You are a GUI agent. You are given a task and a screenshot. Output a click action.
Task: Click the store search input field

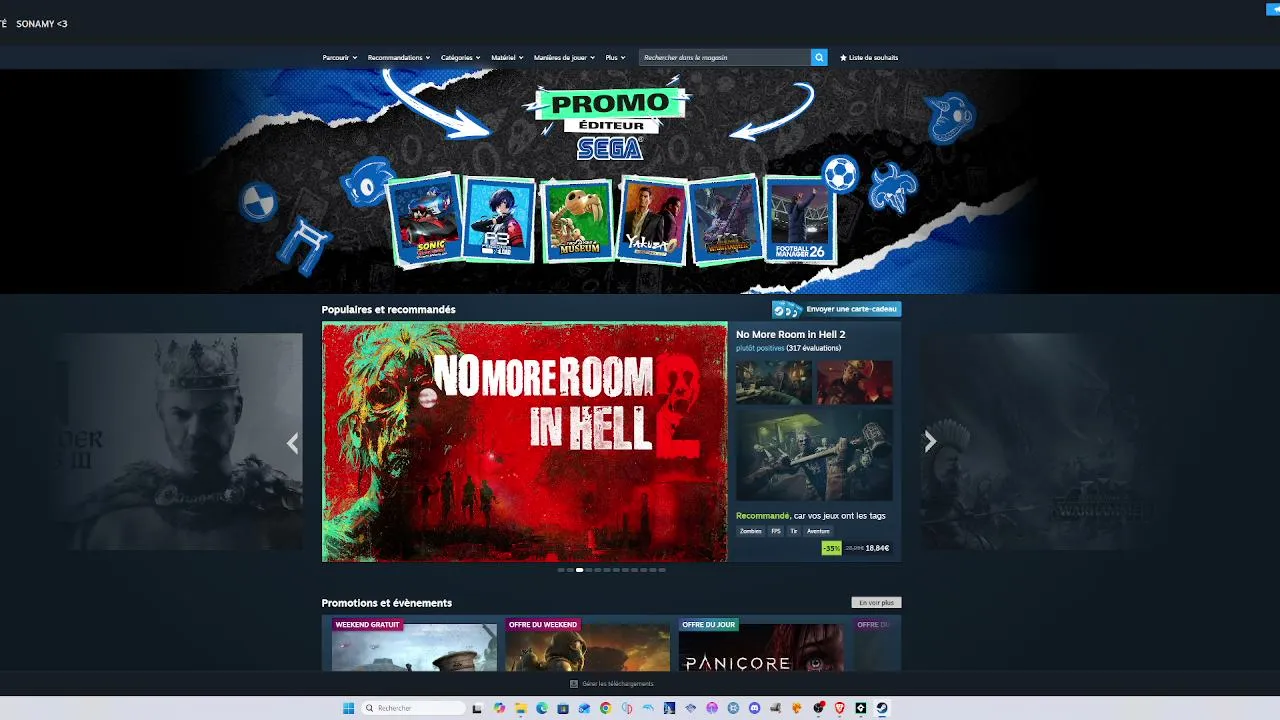coord(725,57)
